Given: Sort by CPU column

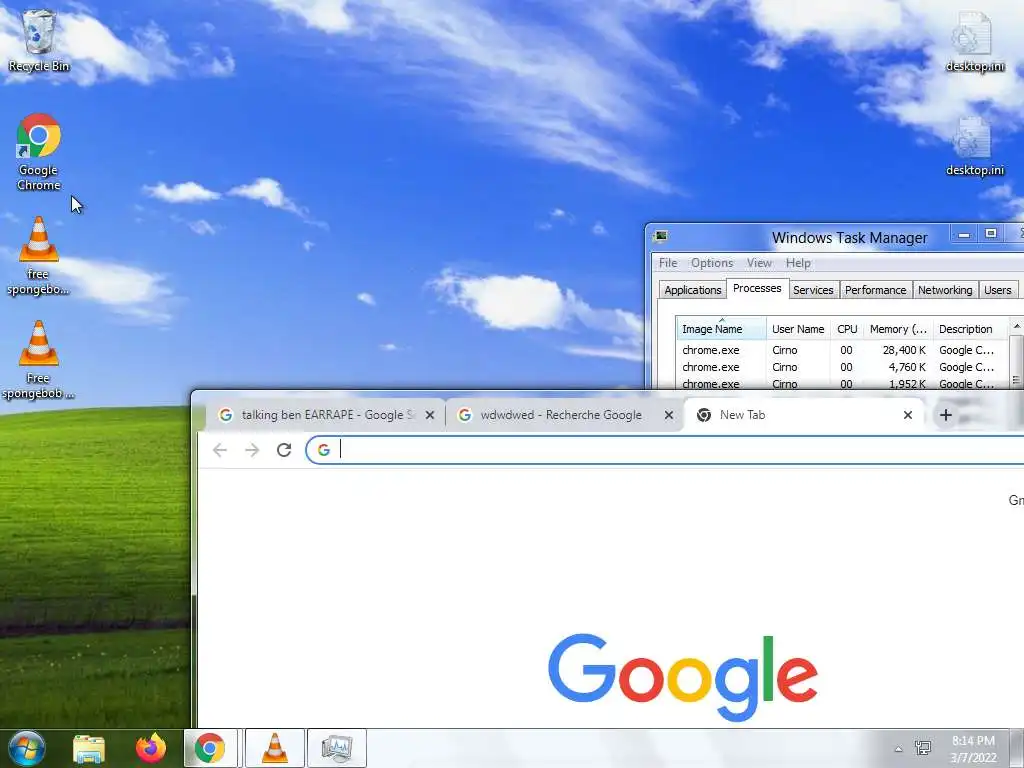Looking at the screenshot, I should [847, 329].
